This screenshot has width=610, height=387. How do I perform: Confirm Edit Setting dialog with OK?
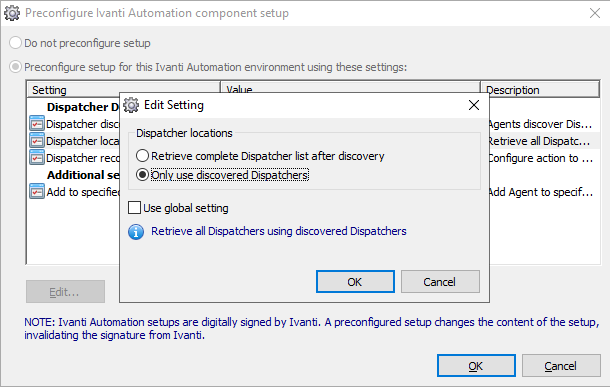coord(355,282)
